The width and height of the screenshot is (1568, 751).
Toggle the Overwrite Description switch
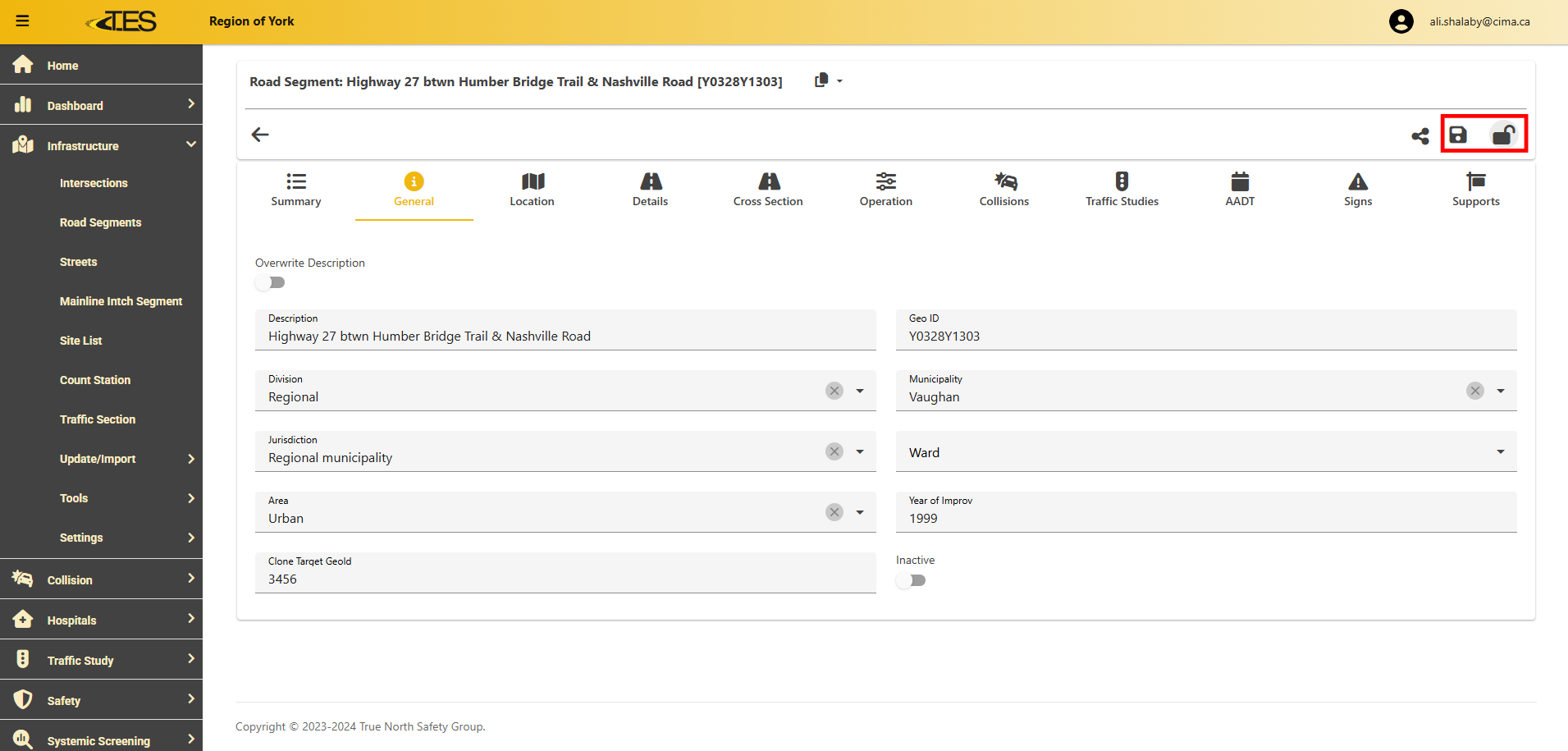point(270,282)
